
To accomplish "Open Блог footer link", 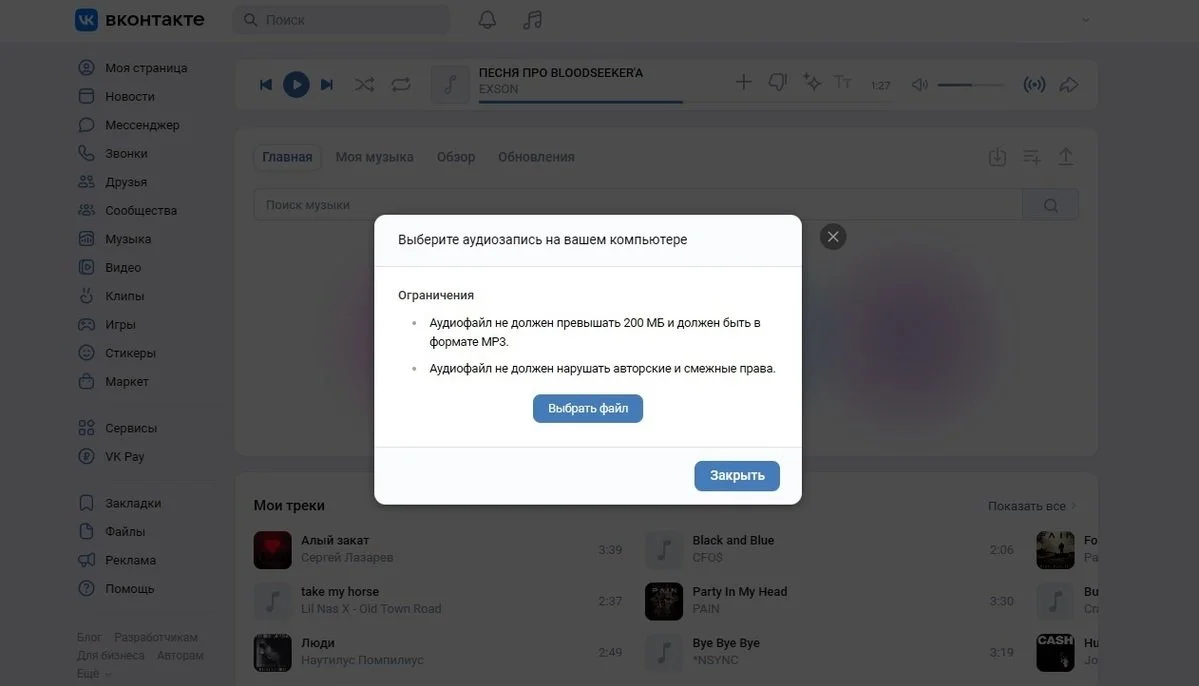I will click(x=89, y=637).
